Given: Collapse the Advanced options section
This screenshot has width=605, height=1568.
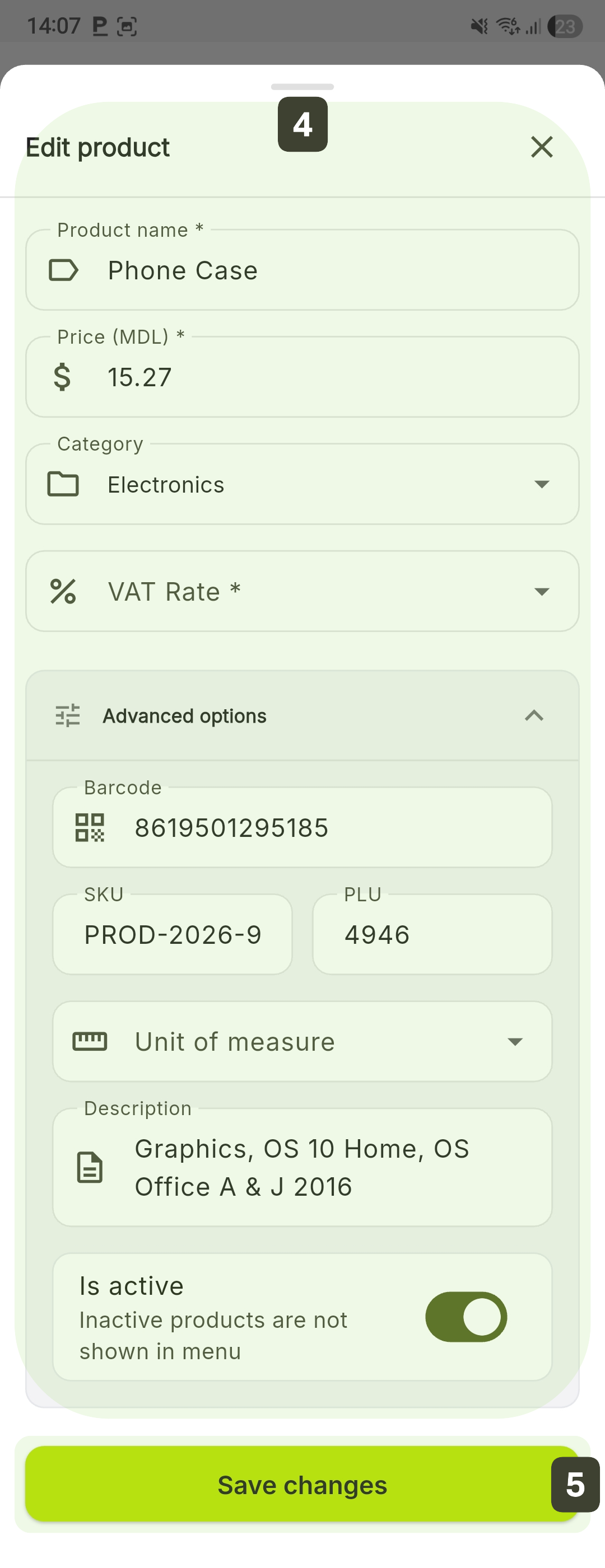Looking at the screenshot, I should click(534, 716).
